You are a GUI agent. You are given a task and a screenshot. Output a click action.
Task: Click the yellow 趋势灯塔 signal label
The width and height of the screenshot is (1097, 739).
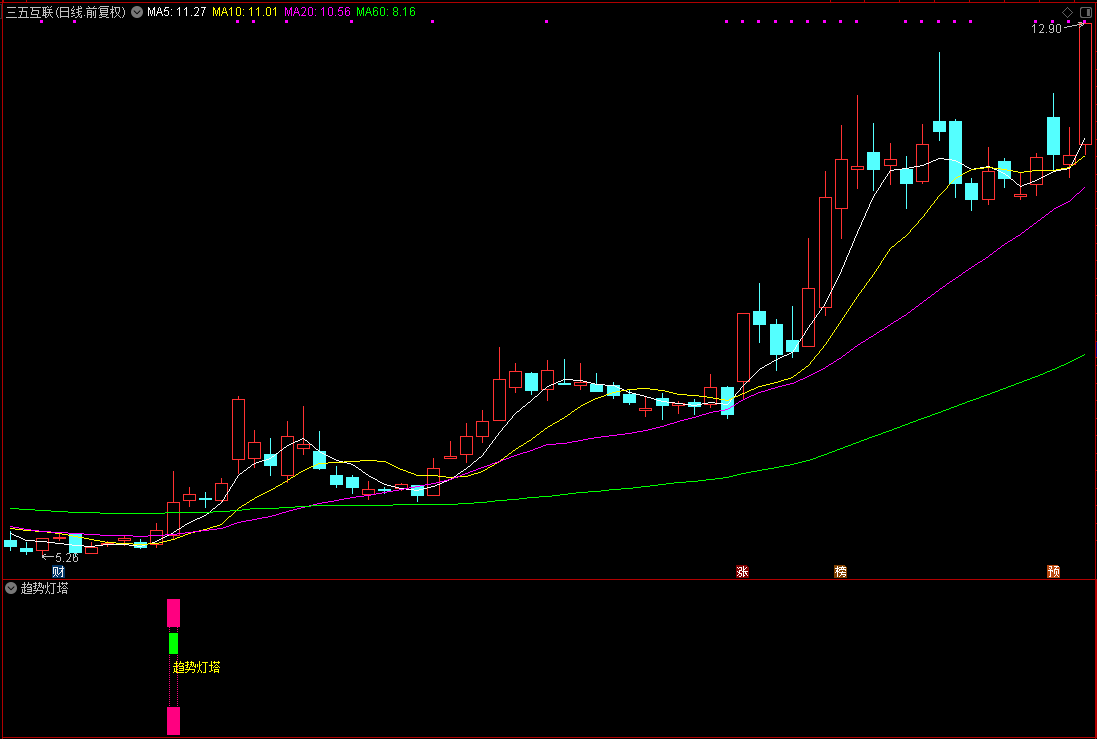click(197, 667)
